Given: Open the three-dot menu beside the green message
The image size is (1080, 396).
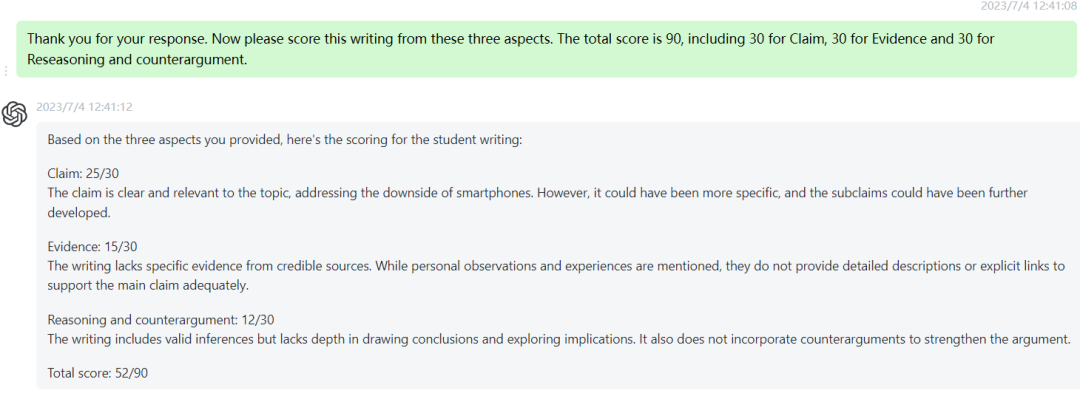Looking at the screenshot, I should click(x=6, y=71).
